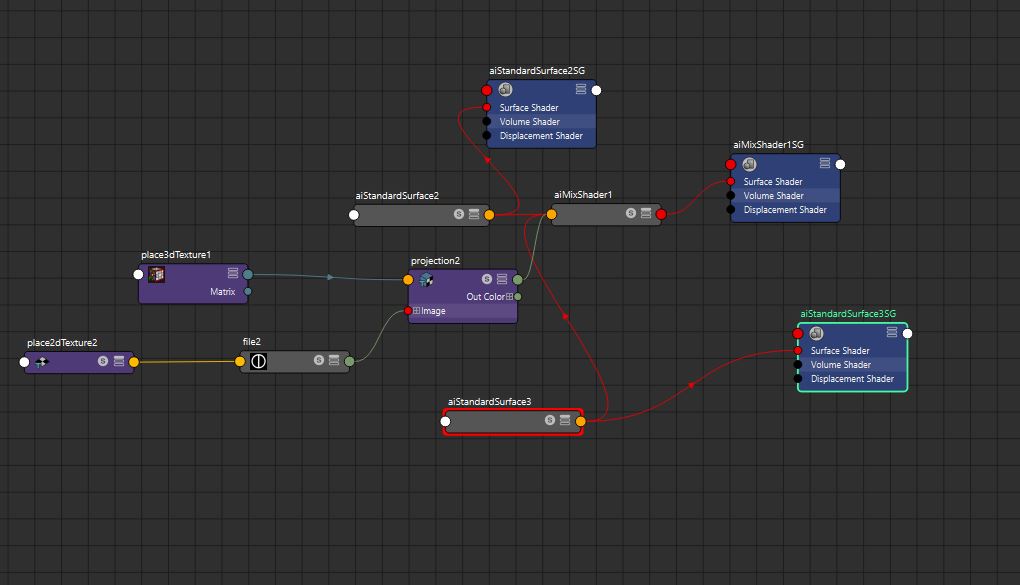The width and height of the screenshot is (1020, 585).
Task: Select the place3dTexture1 texture cube icon
Action: click(155, 274)
